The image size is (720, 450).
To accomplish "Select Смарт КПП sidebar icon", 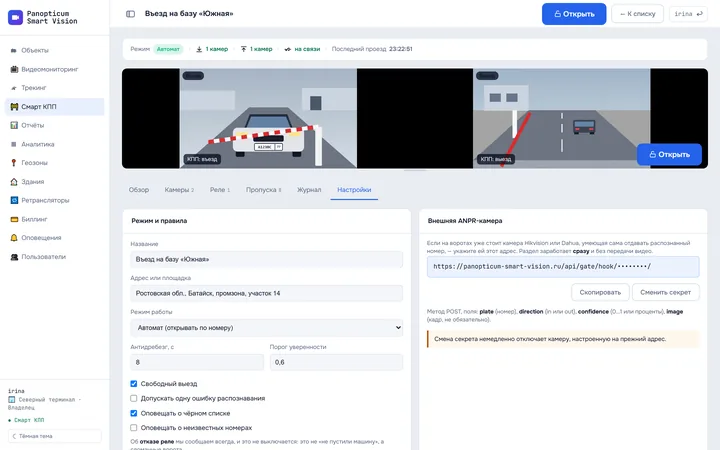I will click(14, 107).
